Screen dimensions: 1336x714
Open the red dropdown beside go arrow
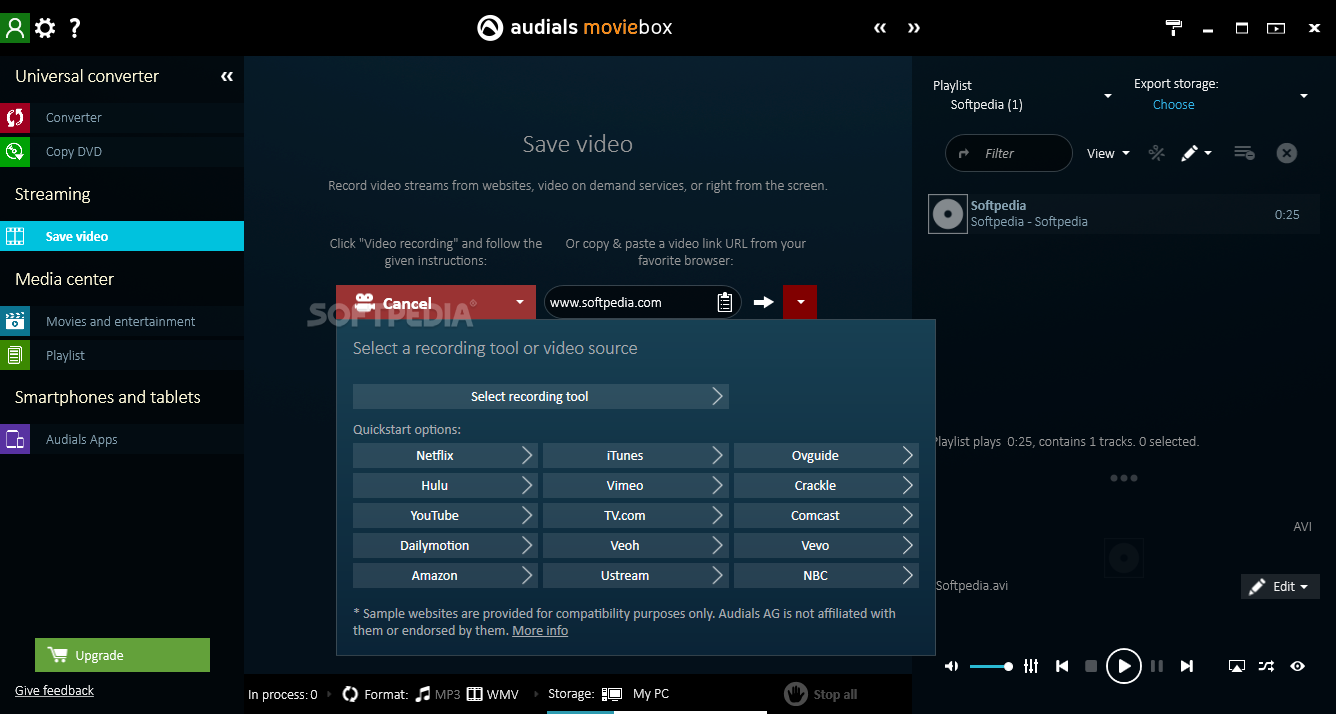[x=801, y=302]
